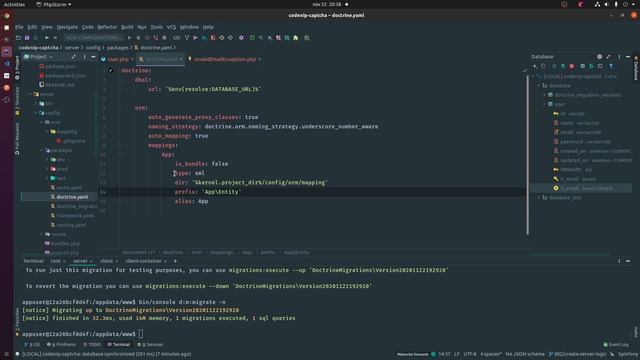
Task: Select routing.yaml in project tree
Action: pyautogui.click(x=71, y=225)
